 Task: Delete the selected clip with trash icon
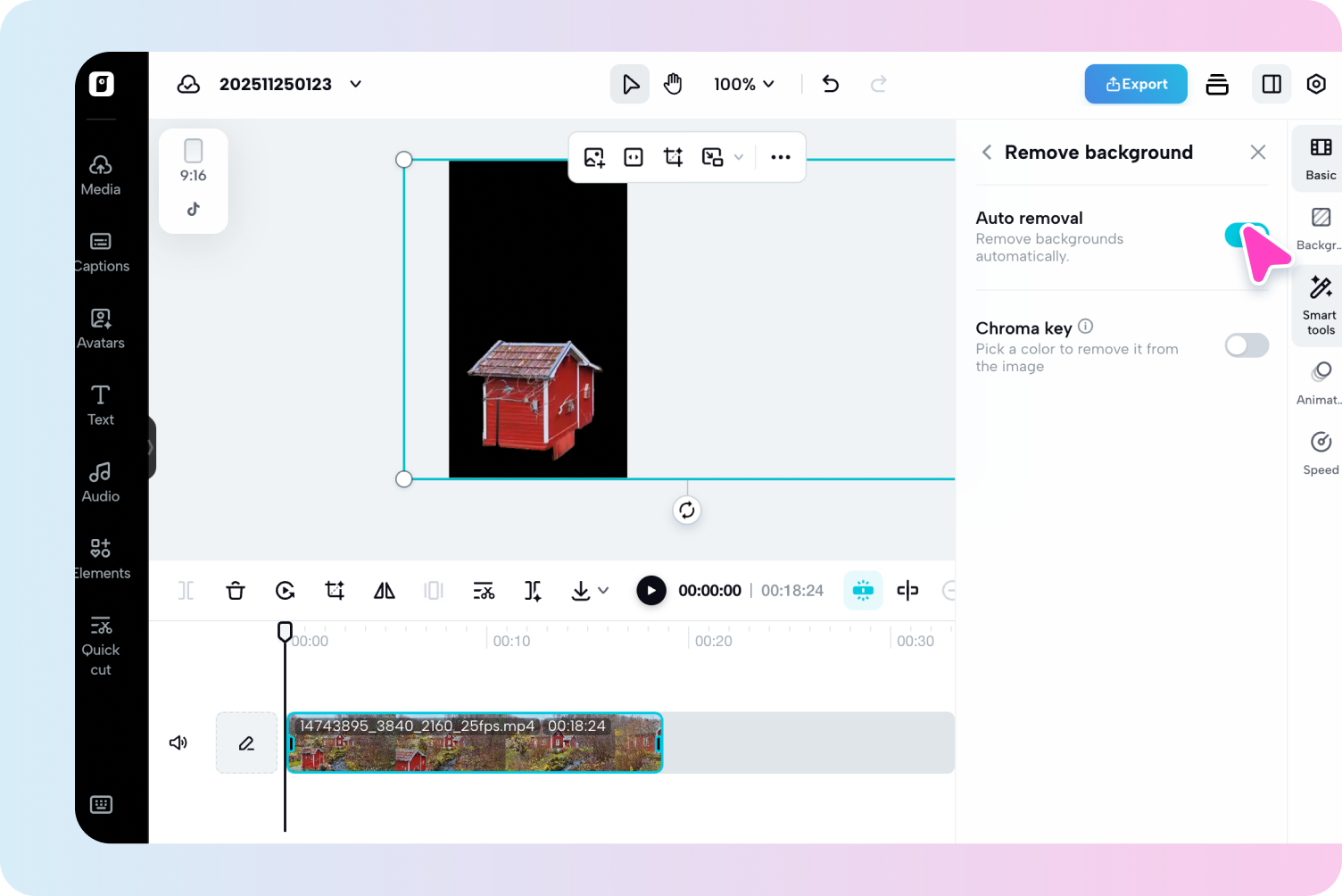tap(235, 590)
